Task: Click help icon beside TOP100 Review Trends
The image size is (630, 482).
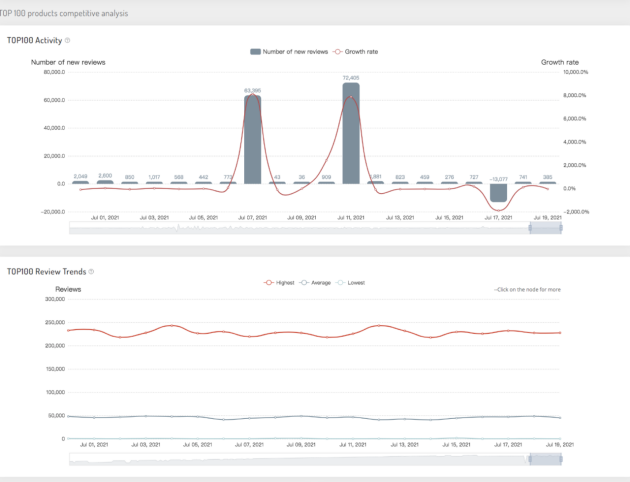Action: (x=88, y=271)
